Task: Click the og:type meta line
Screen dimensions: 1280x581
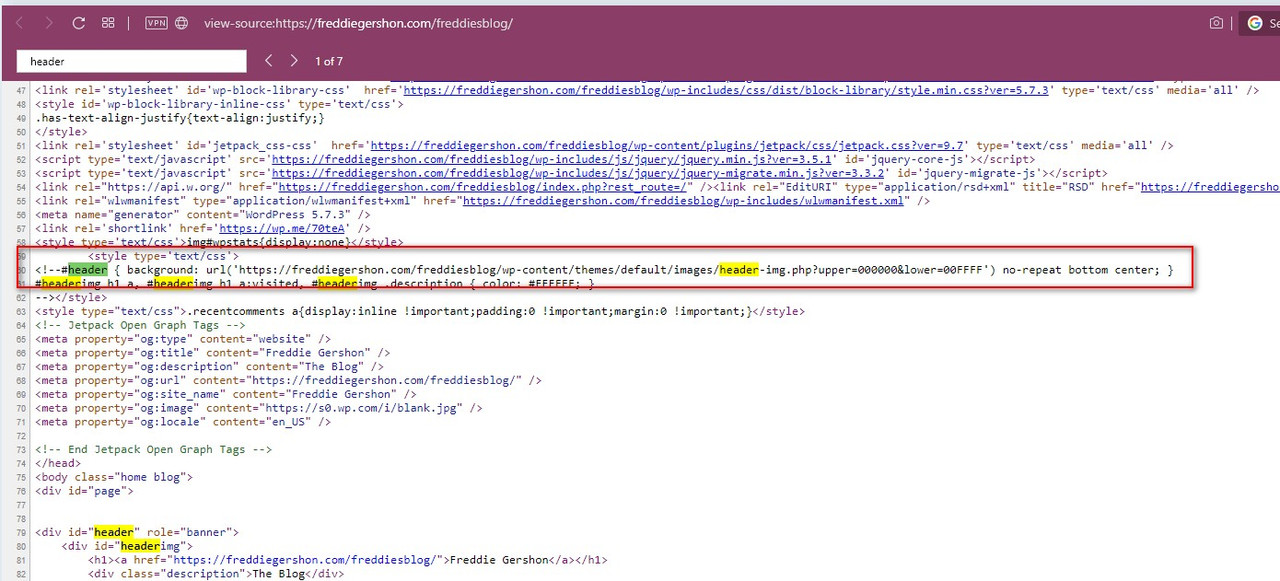Action: pos(183,340)
